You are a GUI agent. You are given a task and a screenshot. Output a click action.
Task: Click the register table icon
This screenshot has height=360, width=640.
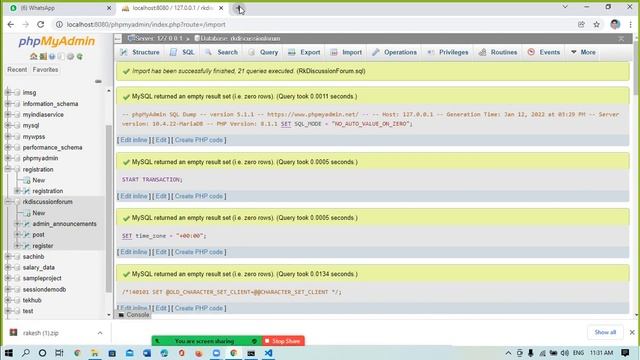point(27,246)
